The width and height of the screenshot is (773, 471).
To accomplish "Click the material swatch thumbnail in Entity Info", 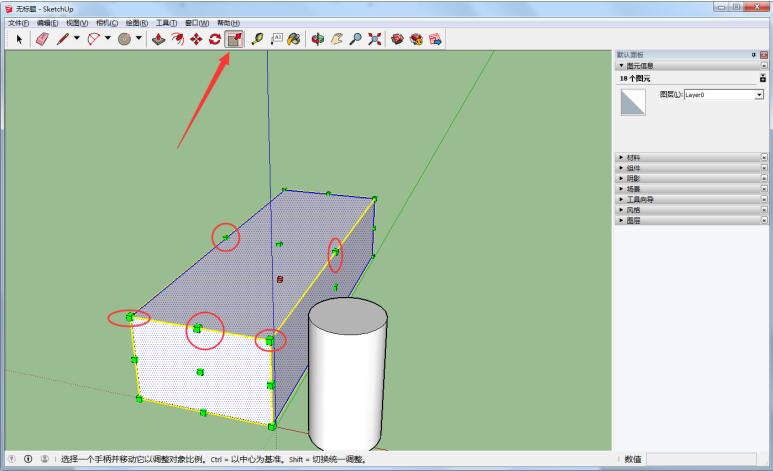I will tap(634, 103).
